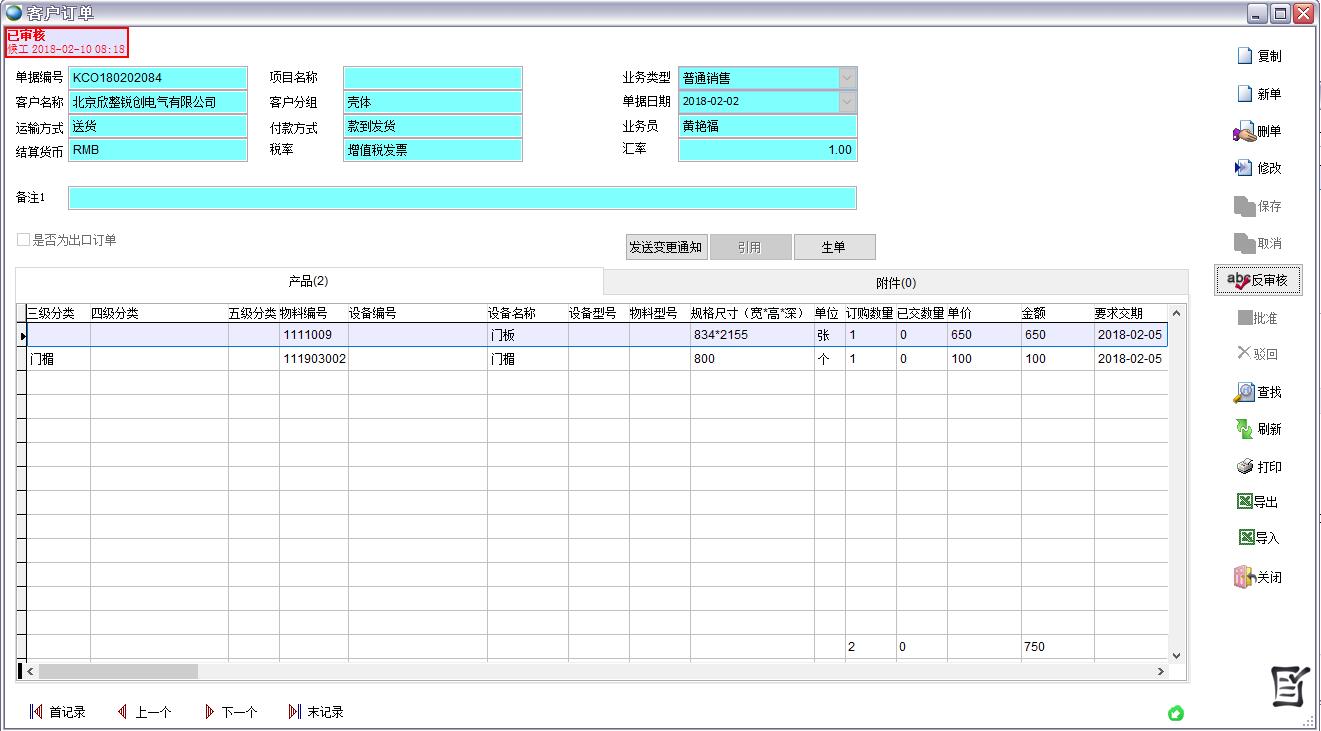Viewport: 1321px width, 731px height.
Task: Create a new order with 新单
Action: [x=1245, y=94]
